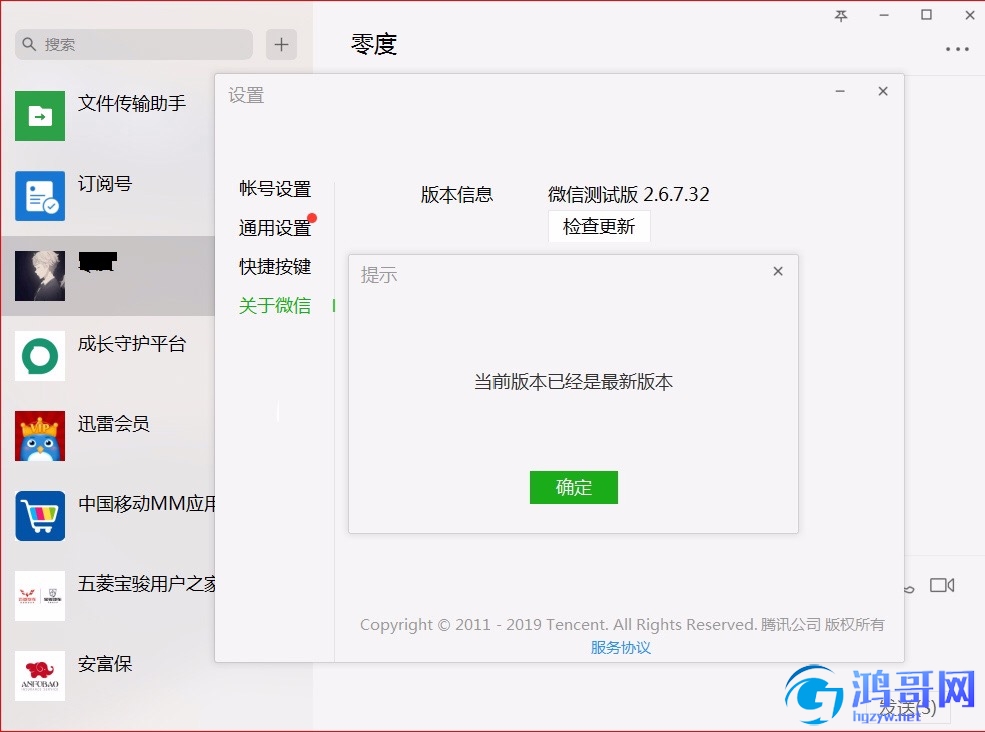985x732 pixels.
Task: Pin the WeChat window on top
Action: [841, 16]
